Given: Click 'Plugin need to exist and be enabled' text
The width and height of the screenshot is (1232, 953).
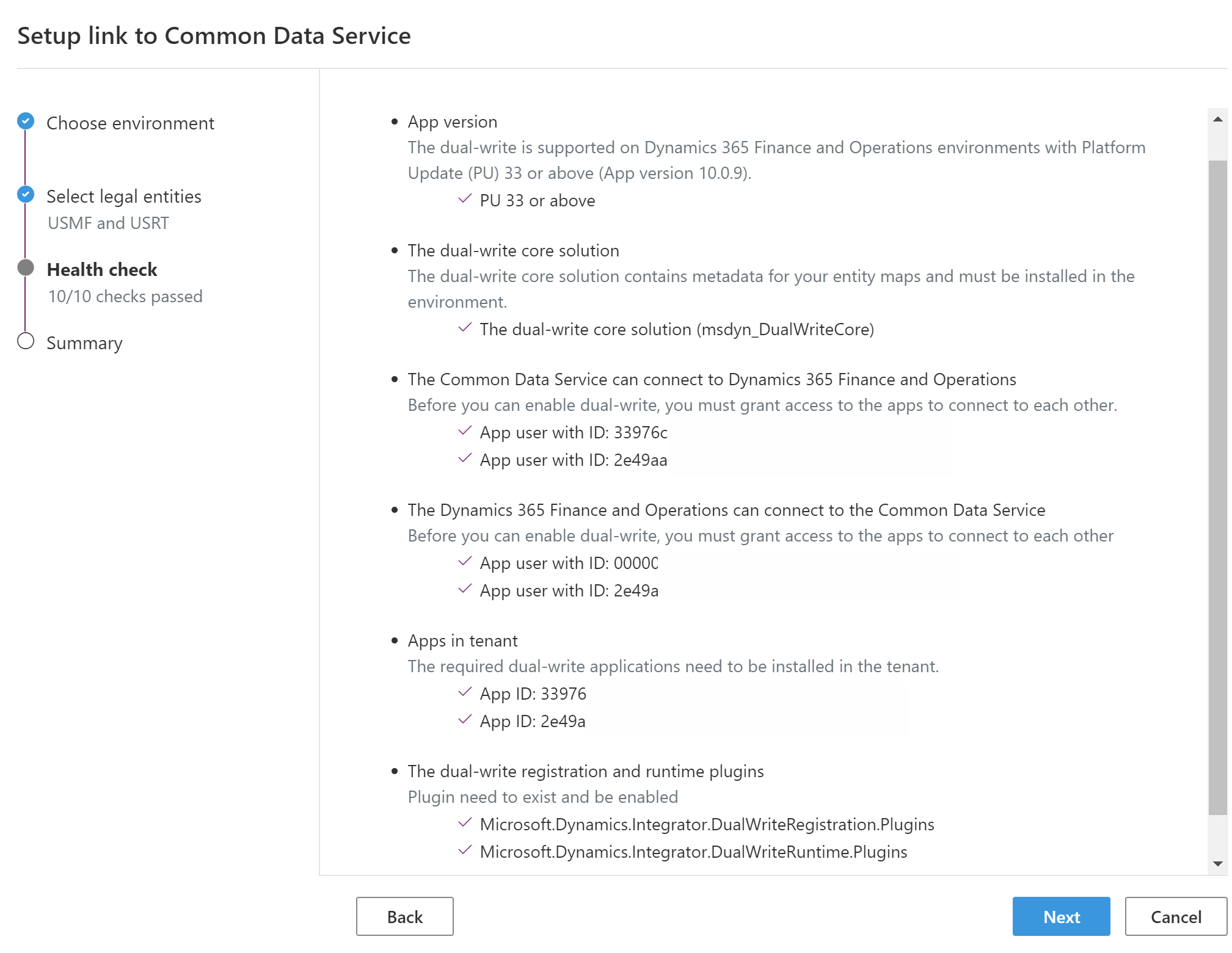Looking at the screenshot, I should [x=542, y=797].
